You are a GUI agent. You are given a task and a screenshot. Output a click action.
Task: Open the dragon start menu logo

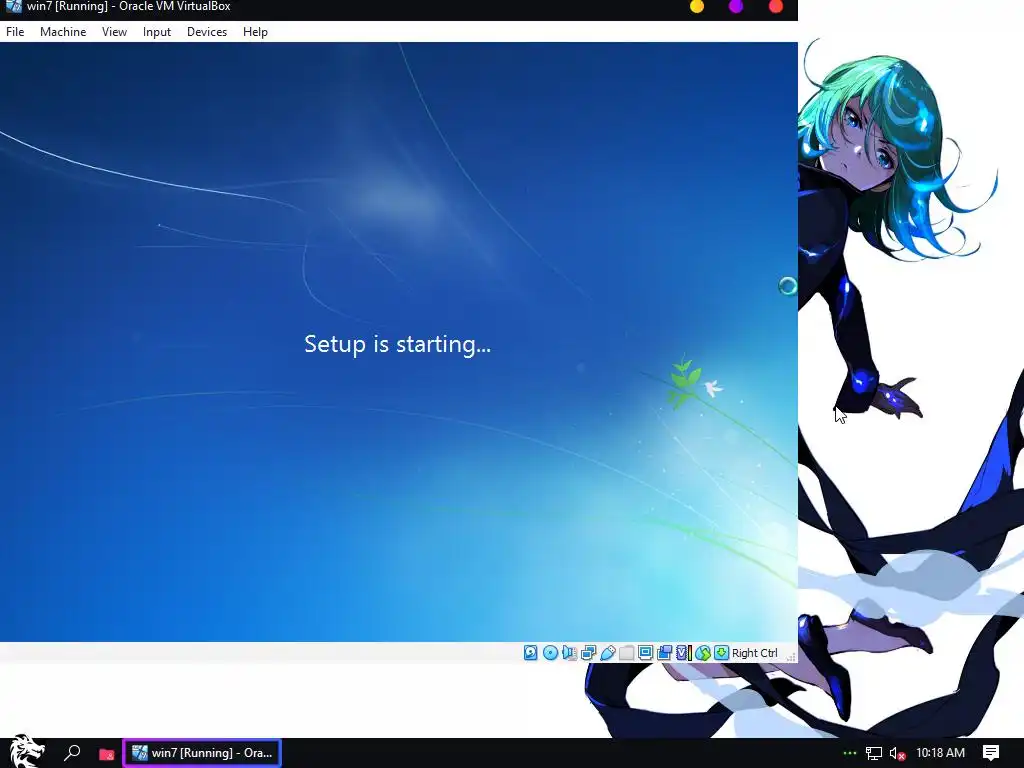coord(26,752)
